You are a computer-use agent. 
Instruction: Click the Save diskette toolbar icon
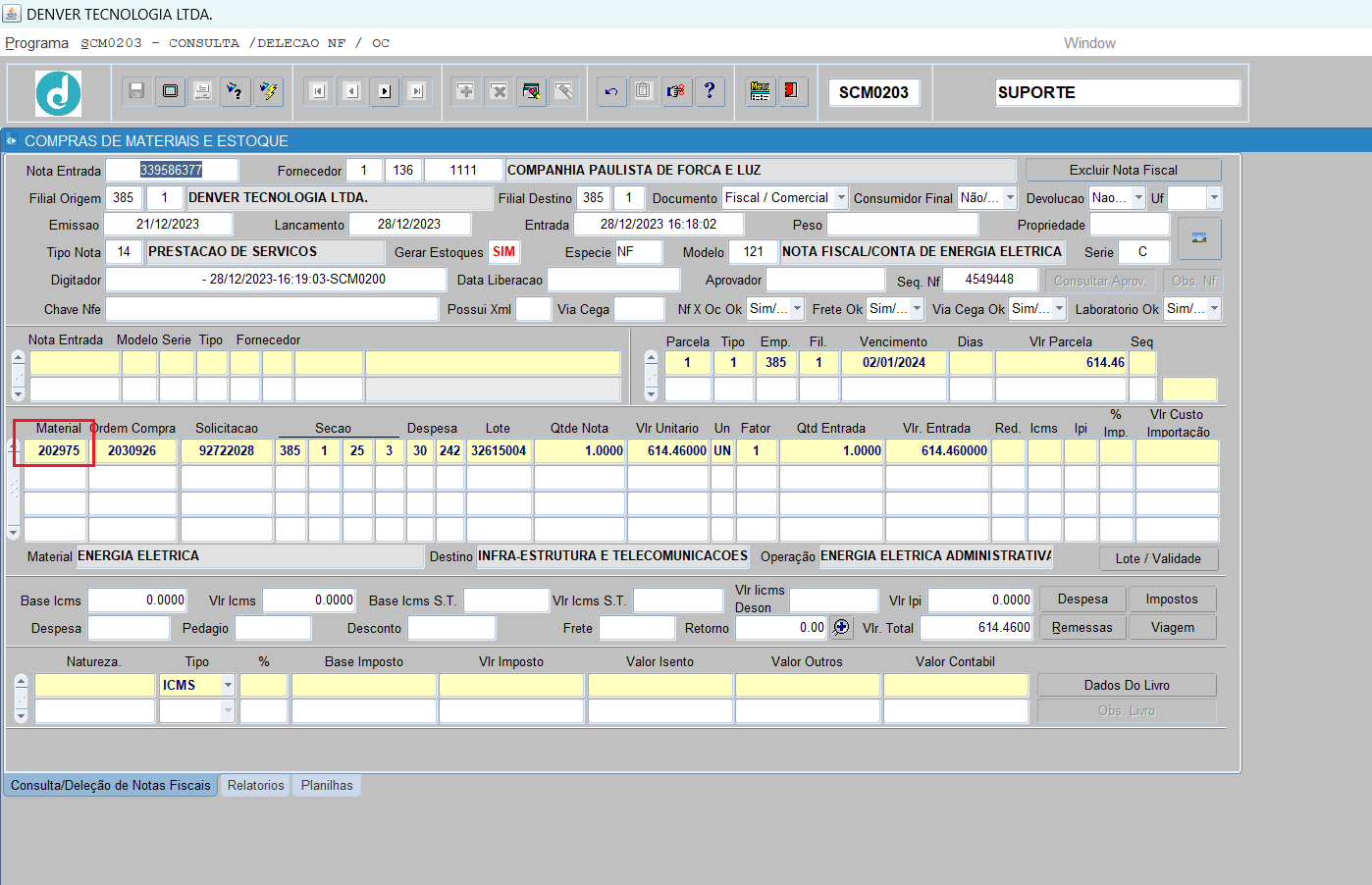coord(136,91)
